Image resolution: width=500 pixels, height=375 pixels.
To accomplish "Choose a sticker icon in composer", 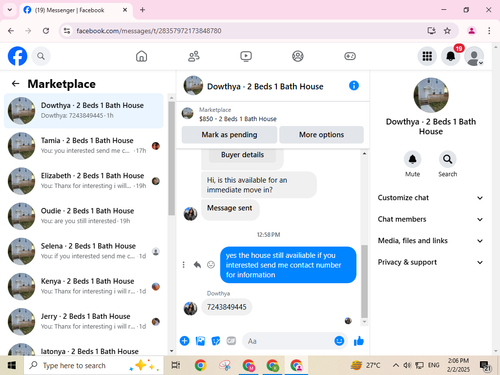I will pos(216,341).
